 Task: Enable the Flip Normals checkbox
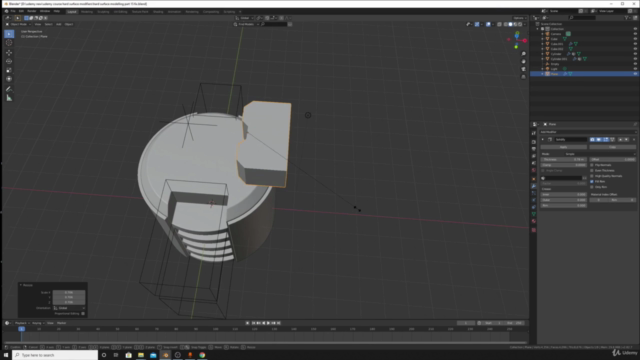(592, 165)
